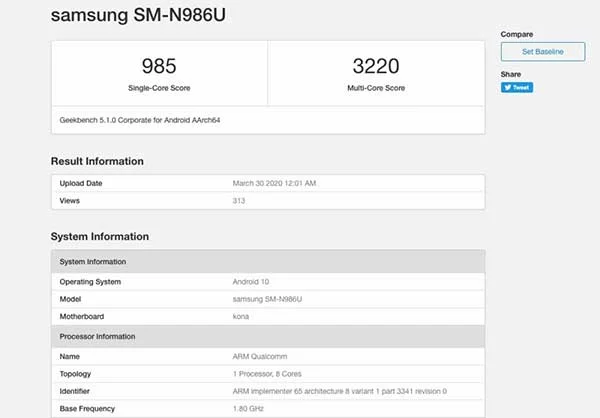Click the samsung SM-N986U model value

point(267,299)
